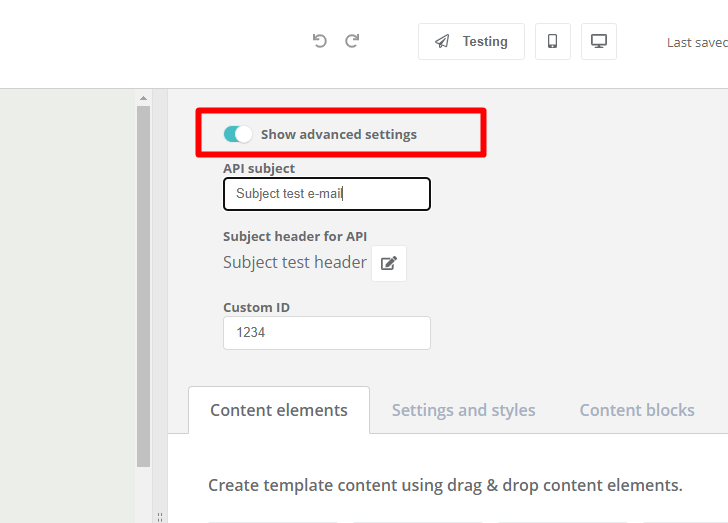Click the Subject test header text

click(x=295, y=262)
